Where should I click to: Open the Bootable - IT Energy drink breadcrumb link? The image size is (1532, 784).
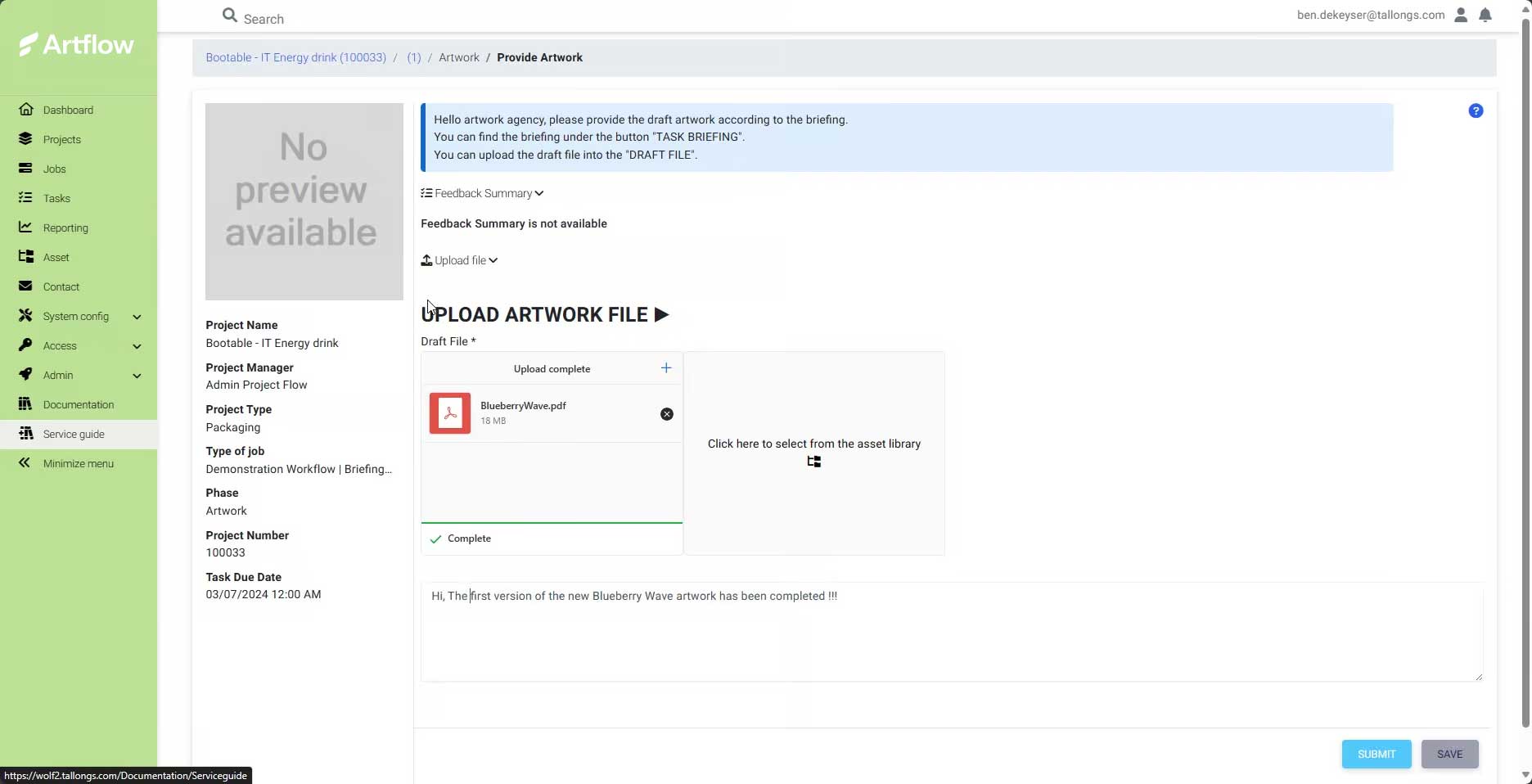click(295, 58)
